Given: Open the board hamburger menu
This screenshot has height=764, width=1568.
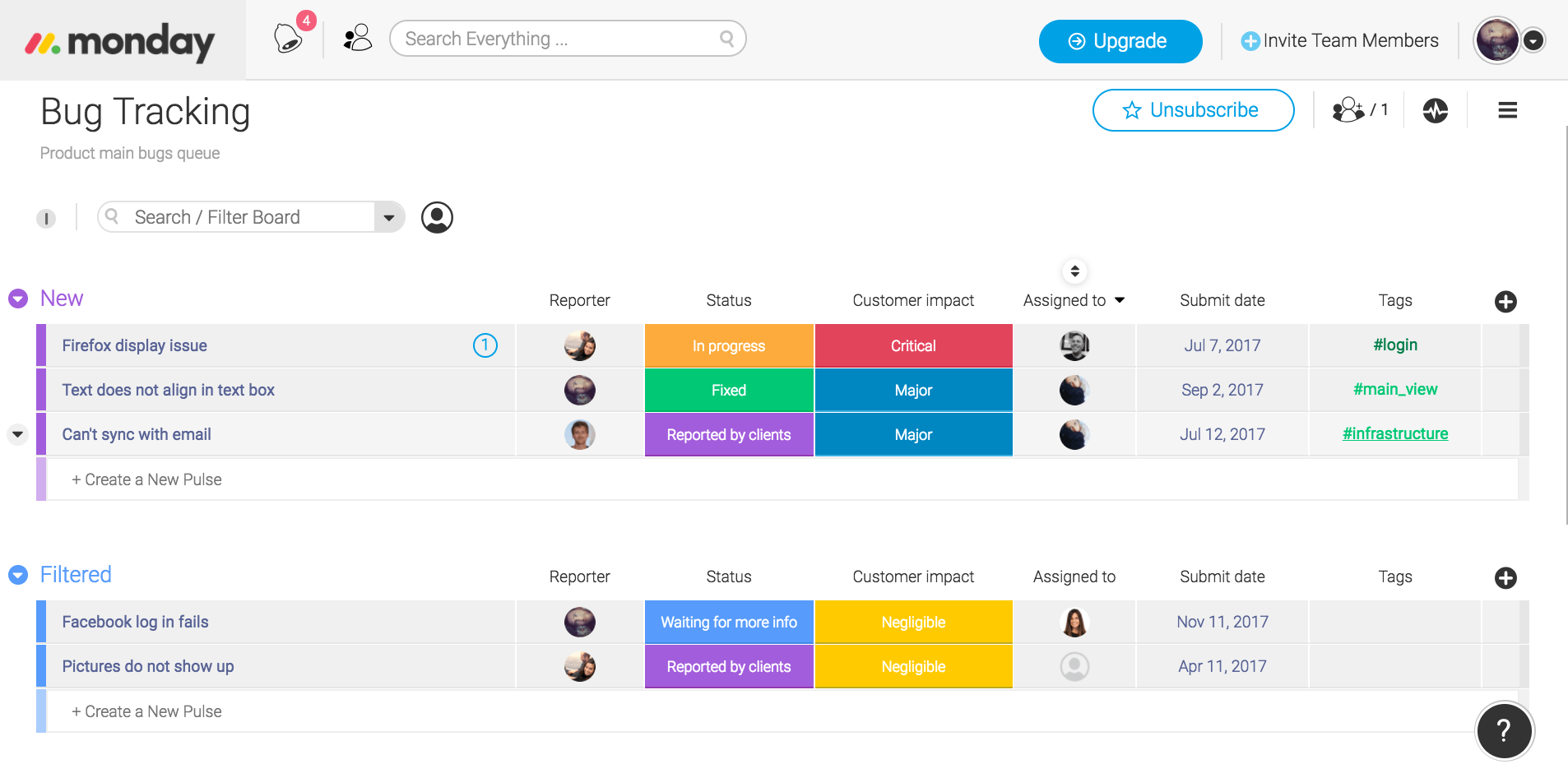Looking at the screenshot, I should (1507, 110).
